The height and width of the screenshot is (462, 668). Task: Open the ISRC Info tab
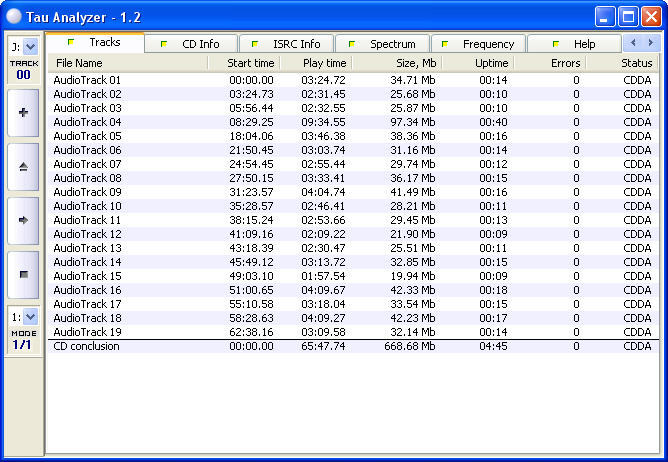tap(288, 44)
